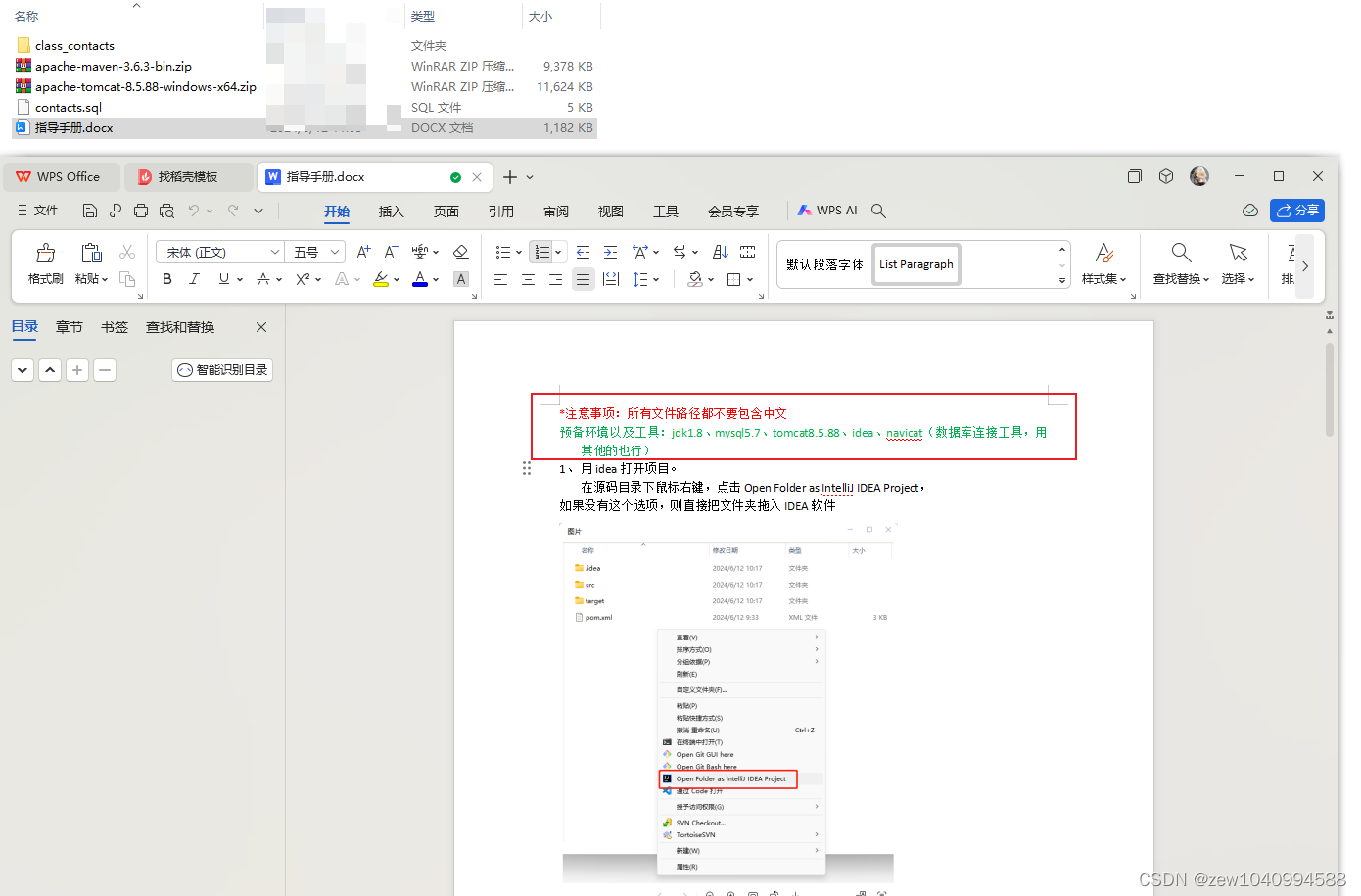Click 智能识别目录 smart TOC button
This screenshot has height=896, width=1361.
(x=222, y=370)
